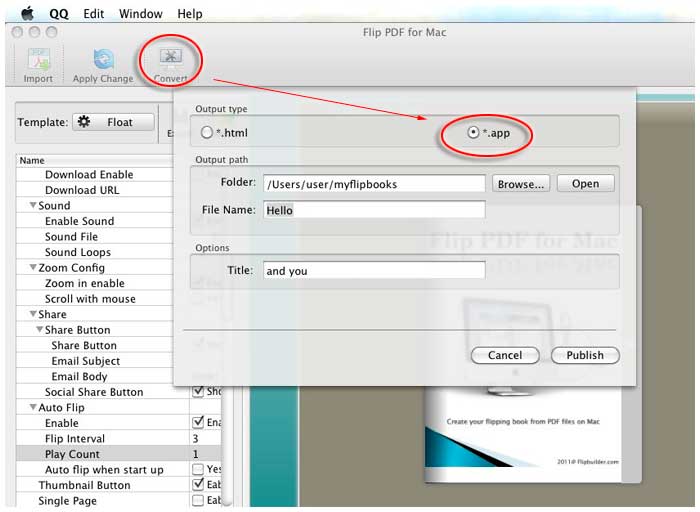Toggle Auto flip when start up checkbox
Screen dimensions: 700x512
click(198, 469)
